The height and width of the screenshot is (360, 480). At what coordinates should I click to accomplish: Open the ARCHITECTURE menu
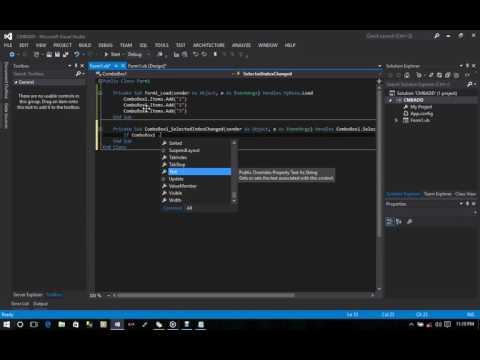[209, 45]
